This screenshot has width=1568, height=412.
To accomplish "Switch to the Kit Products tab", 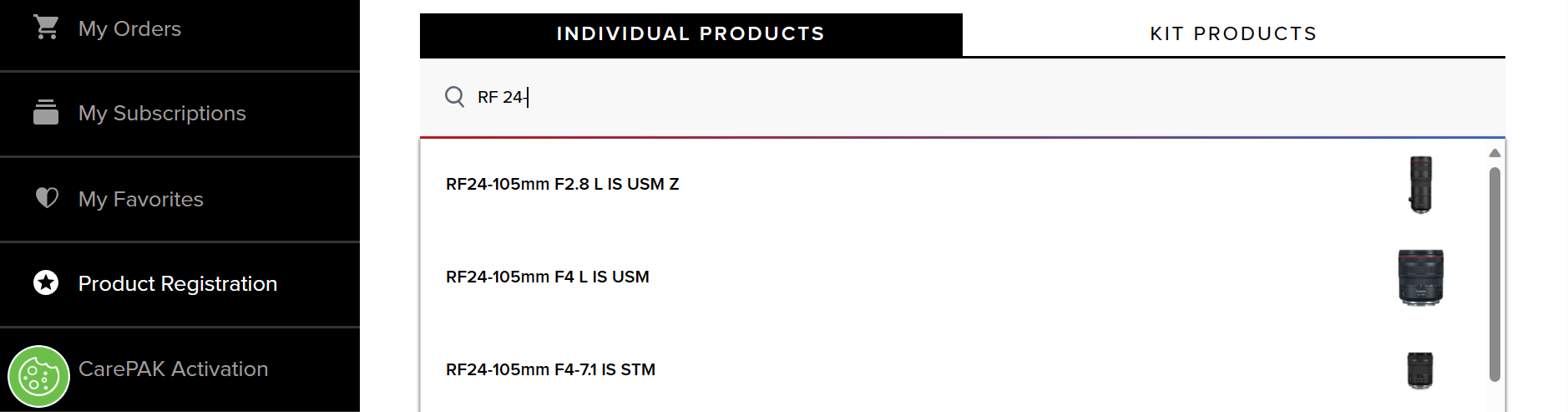I will 1233,34.
